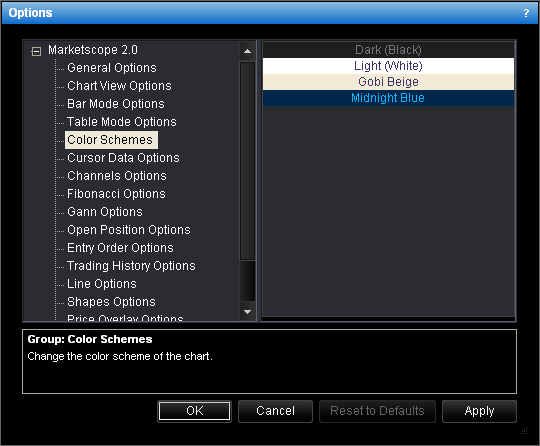Choose the Dark (Black) color scheme

(x=388, y=50)
